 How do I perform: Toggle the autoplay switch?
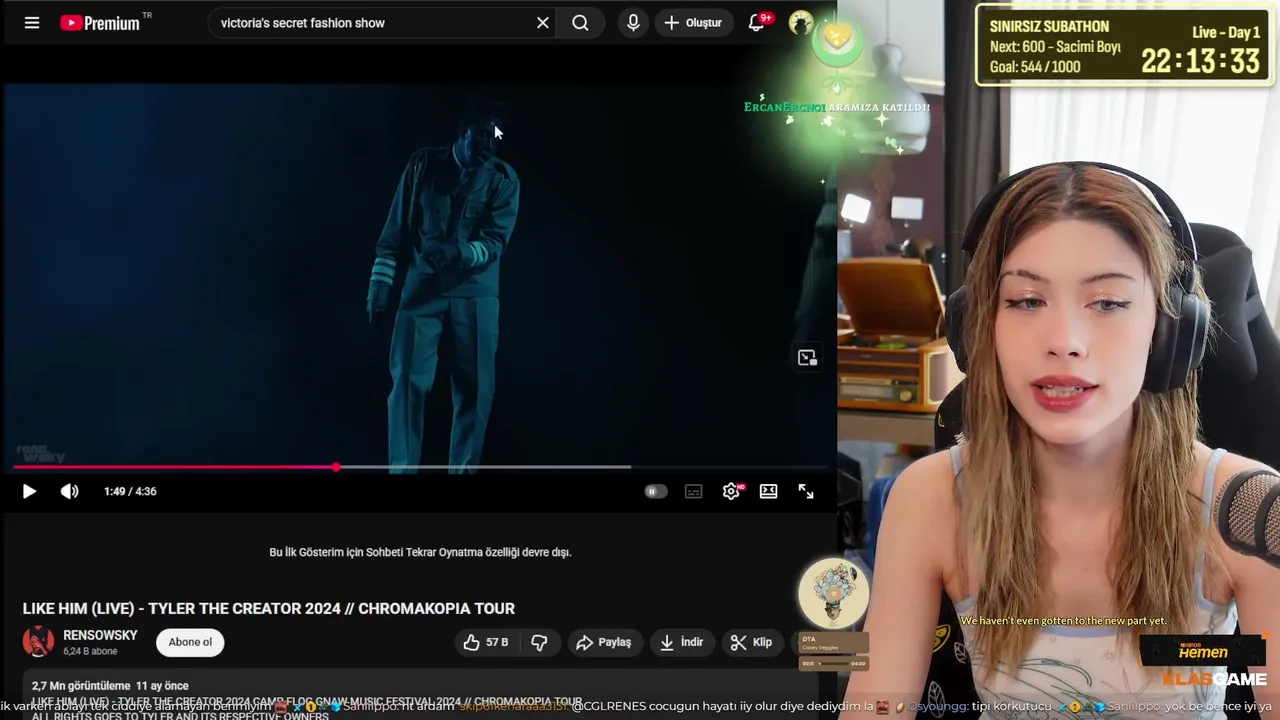[655, 491]
